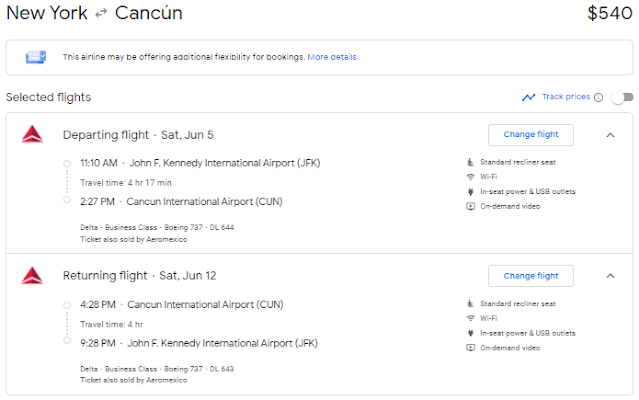Click the track prices info icon
The image size is (639, 400).
click(598, 97)
